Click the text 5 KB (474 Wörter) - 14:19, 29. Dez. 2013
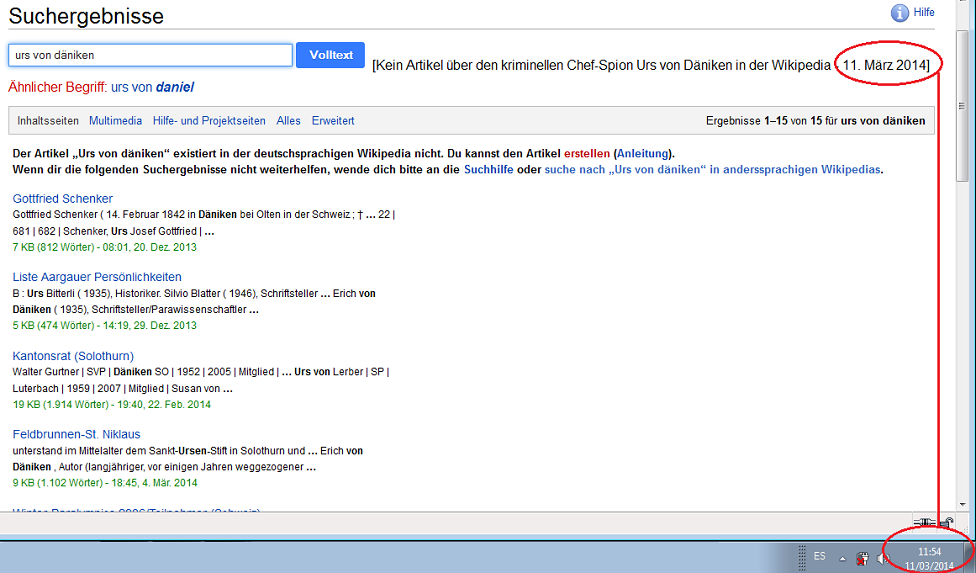The image size is (976, 573). pyautogui.click(x=105, y=325)
